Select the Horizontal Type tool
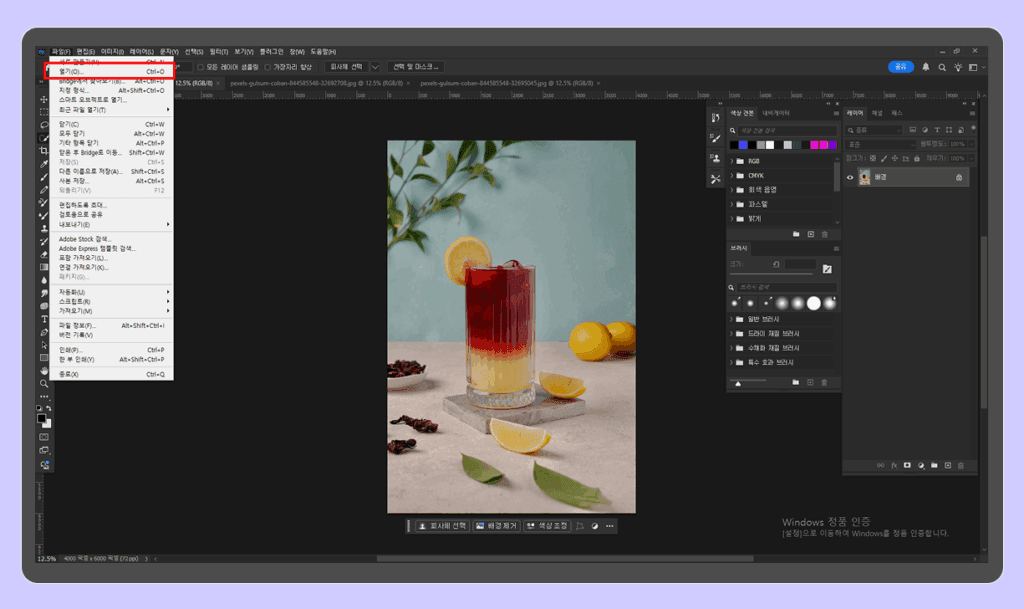Screen dimensions: 1024x609 pyautogui.click(x=44, y=319)
